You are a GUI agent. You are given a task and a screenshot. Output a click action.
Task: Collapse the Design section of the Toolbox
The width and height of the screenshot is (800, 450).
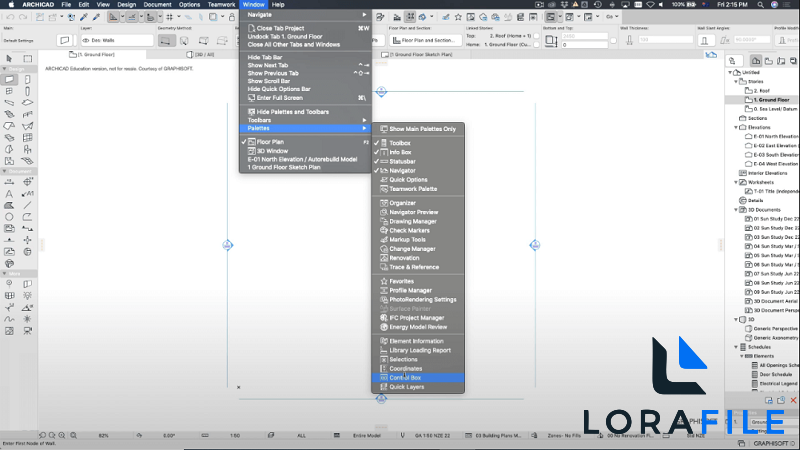[5, 69]
